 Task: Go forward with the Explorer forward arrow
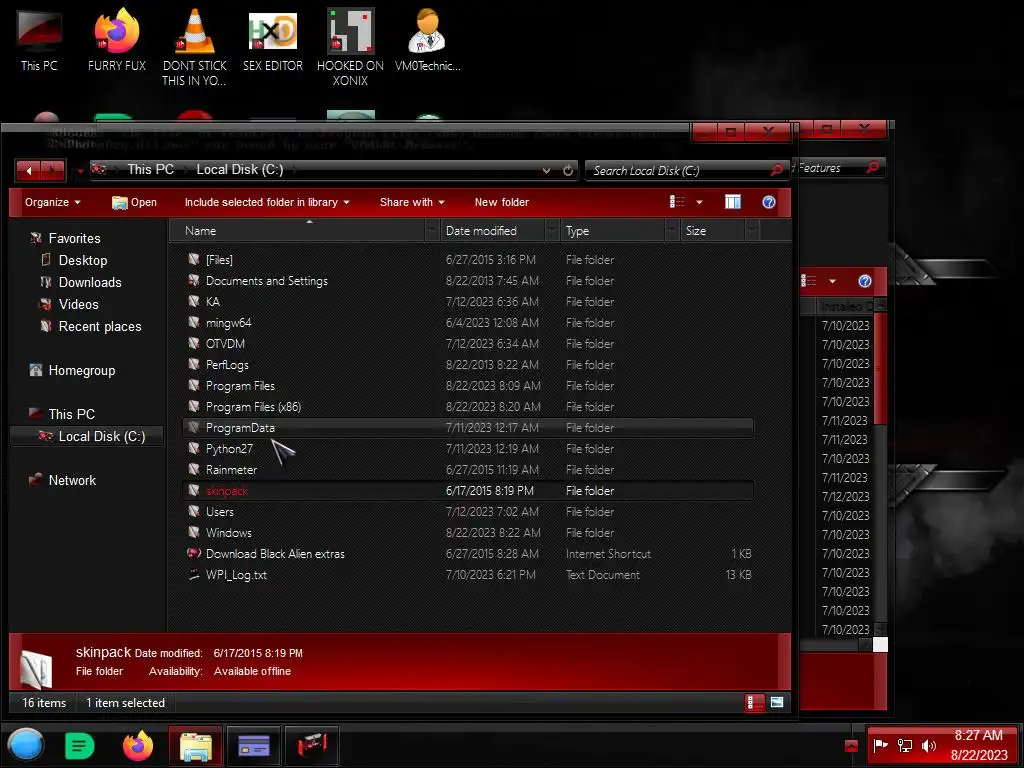point(54,170)
